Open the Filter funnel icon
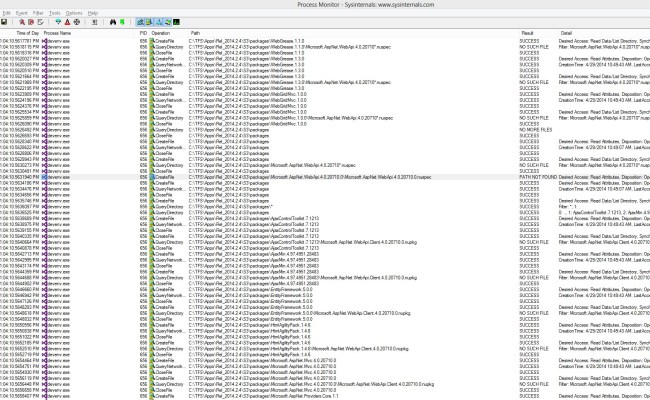 pos(58,22)
